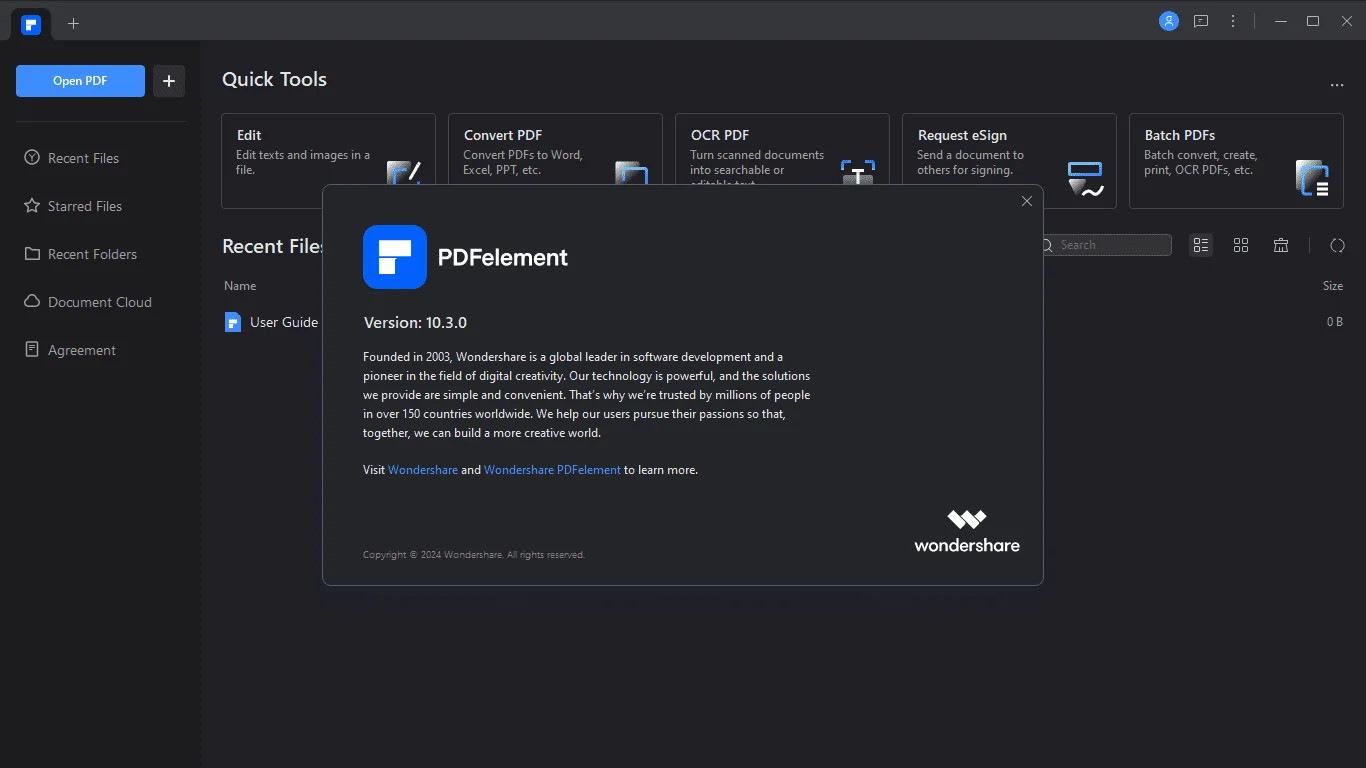Open the feedback message icon in title bar
Screen dimensions: 1366x768
coord(1201,21)
